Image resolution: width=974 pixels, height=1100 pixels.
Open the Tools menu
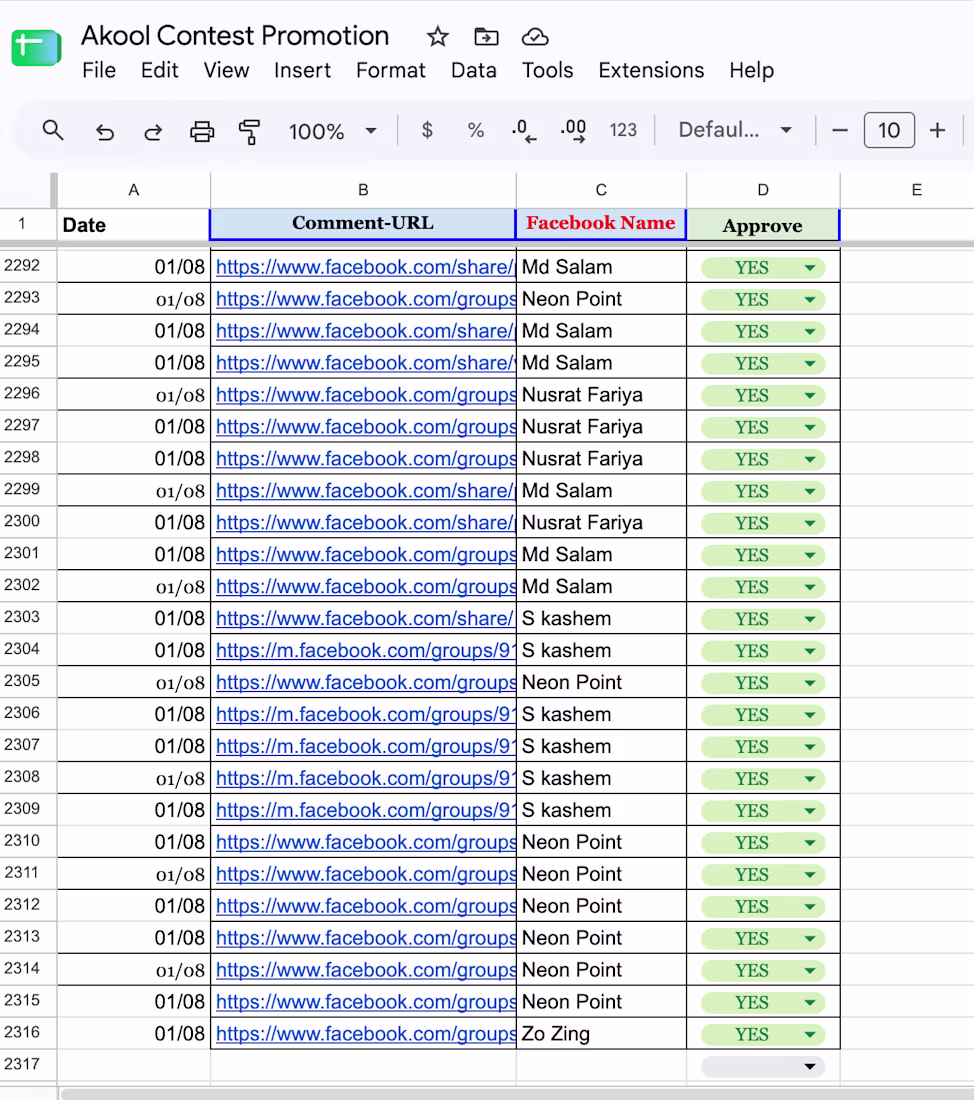coord(547,70)
